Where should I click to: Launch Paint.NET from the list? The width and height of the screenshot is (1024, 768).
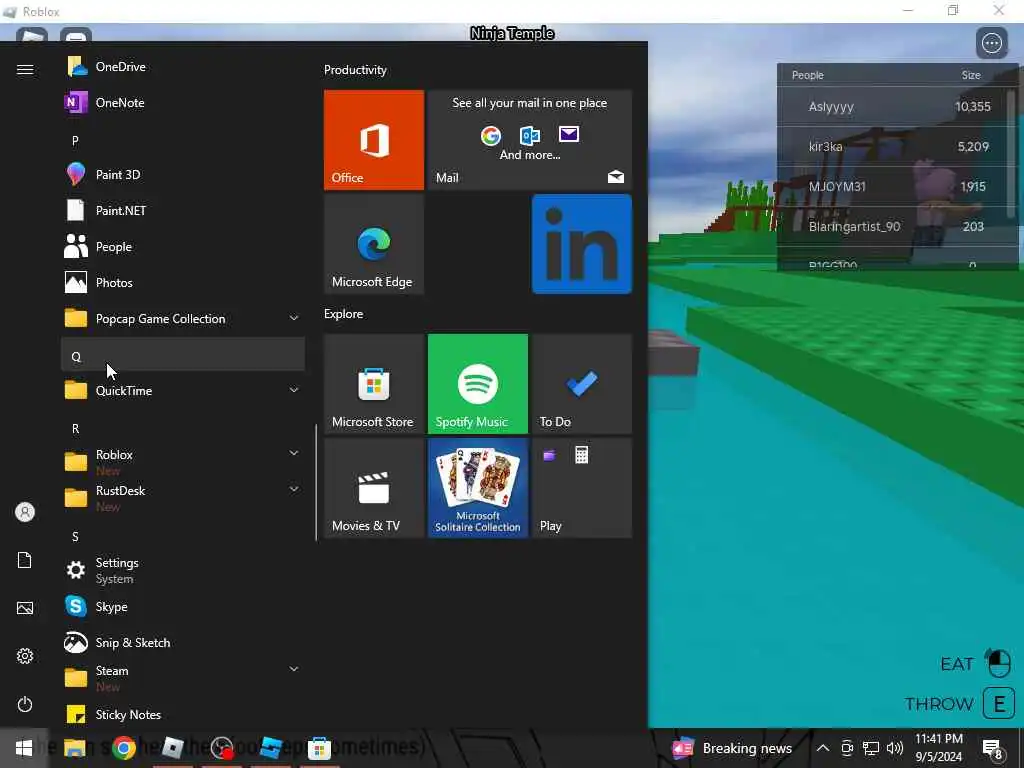click(183, 210)
